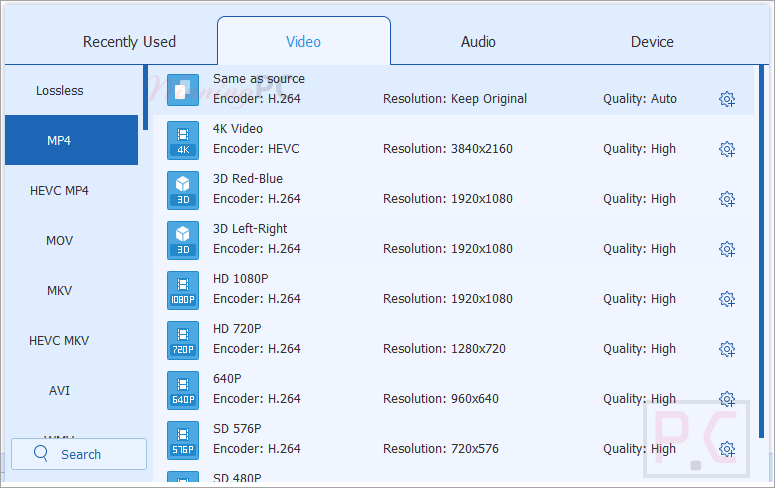Image resolution: width=775 pixels, height=488 pixels.
Task: Choose the HD 1080P preset title
Action: tap(241, 278)
